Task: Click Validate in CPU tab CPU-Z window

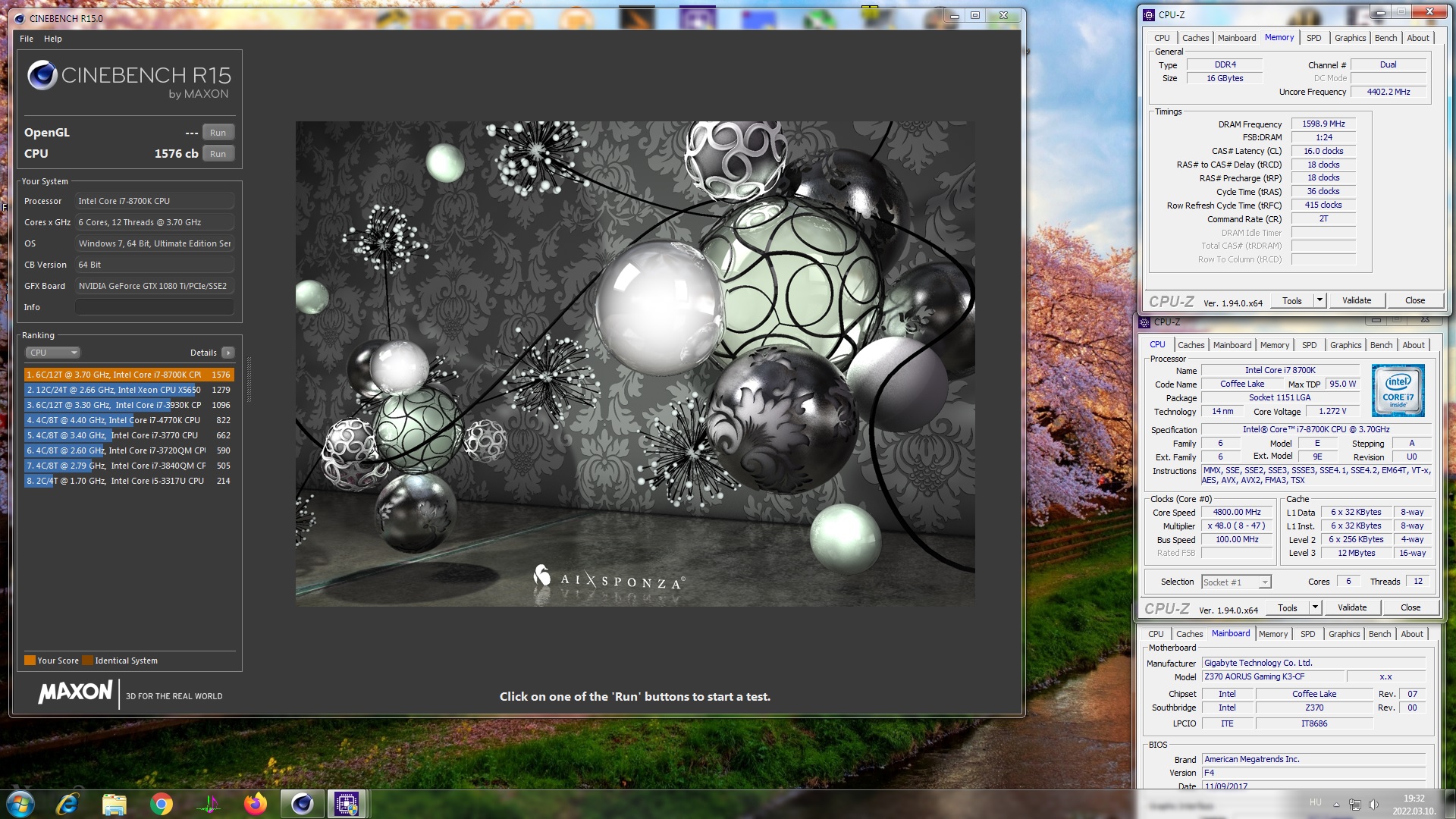Action: [x=1352, y=607]
